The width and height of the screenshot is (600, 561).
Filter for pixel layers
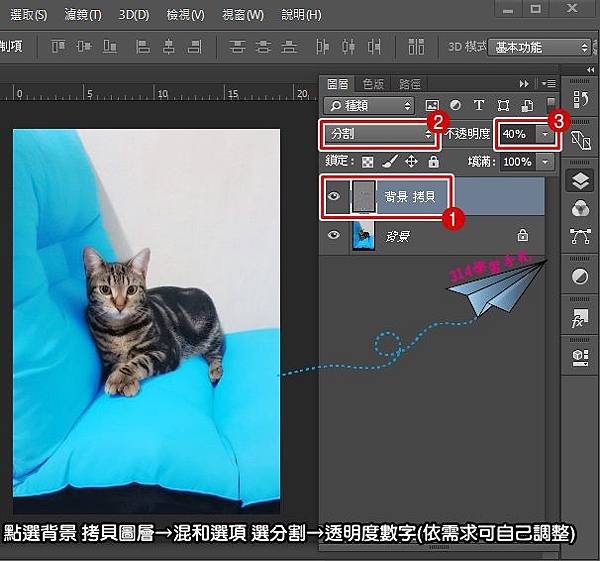tap(432, 105)
